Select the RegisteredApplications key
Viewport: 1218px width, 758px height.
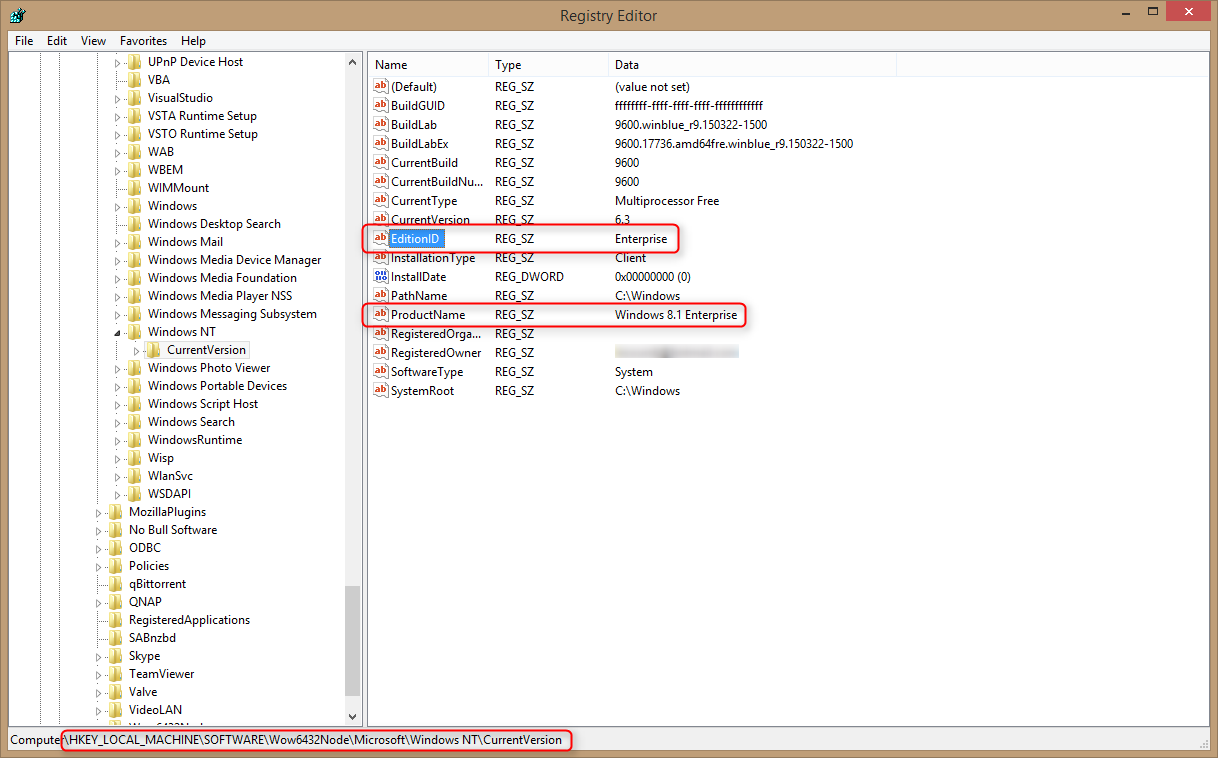pos(189,620)
